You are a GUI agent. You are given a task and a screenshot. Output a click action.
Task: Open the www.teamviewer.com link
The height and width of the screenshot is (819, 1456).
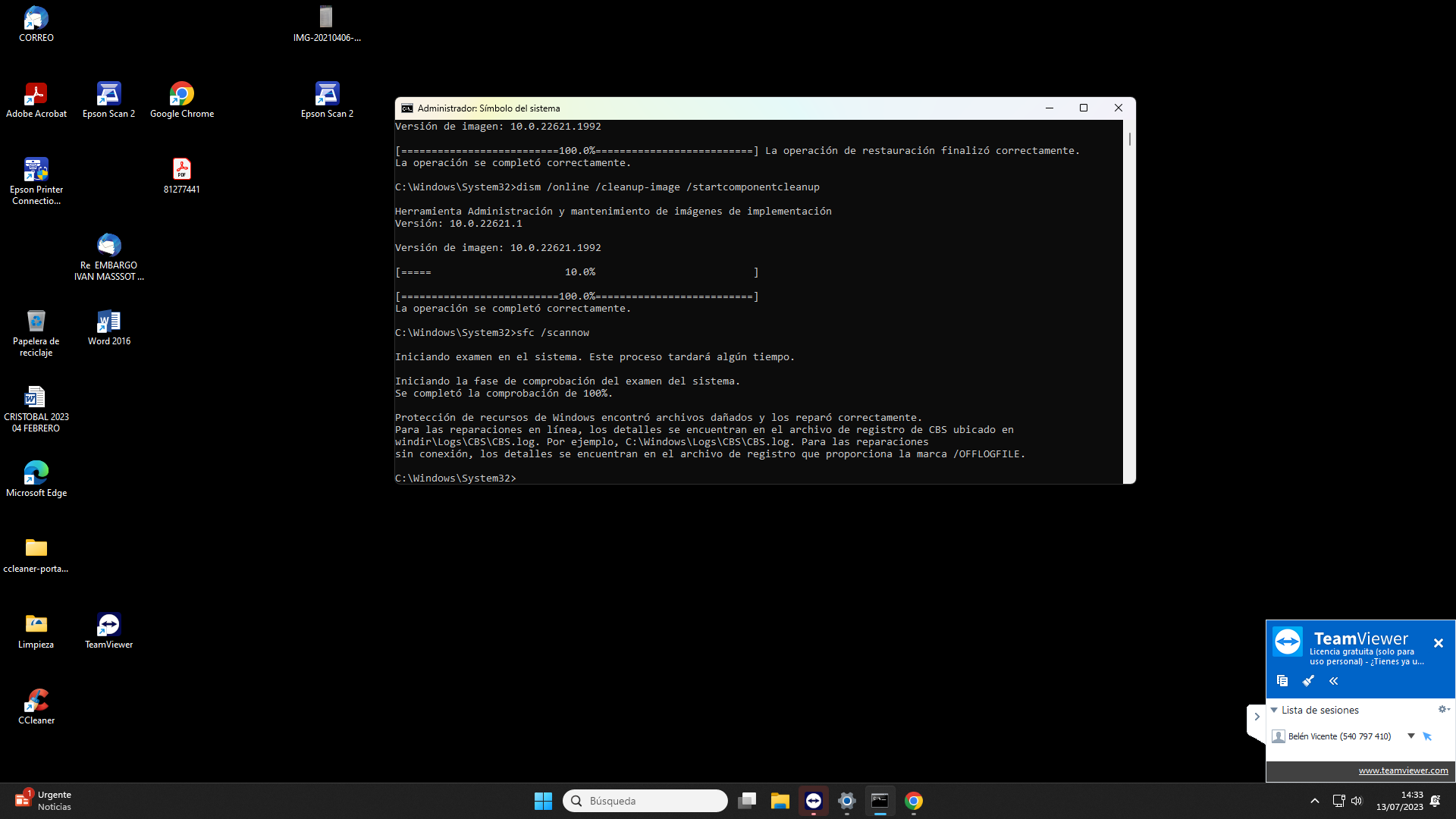1403,770
